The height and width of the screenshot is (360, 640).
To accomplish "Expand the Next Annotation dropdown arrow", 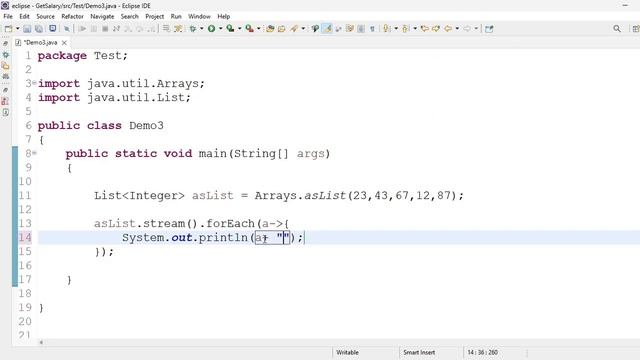I will point(396,29).
